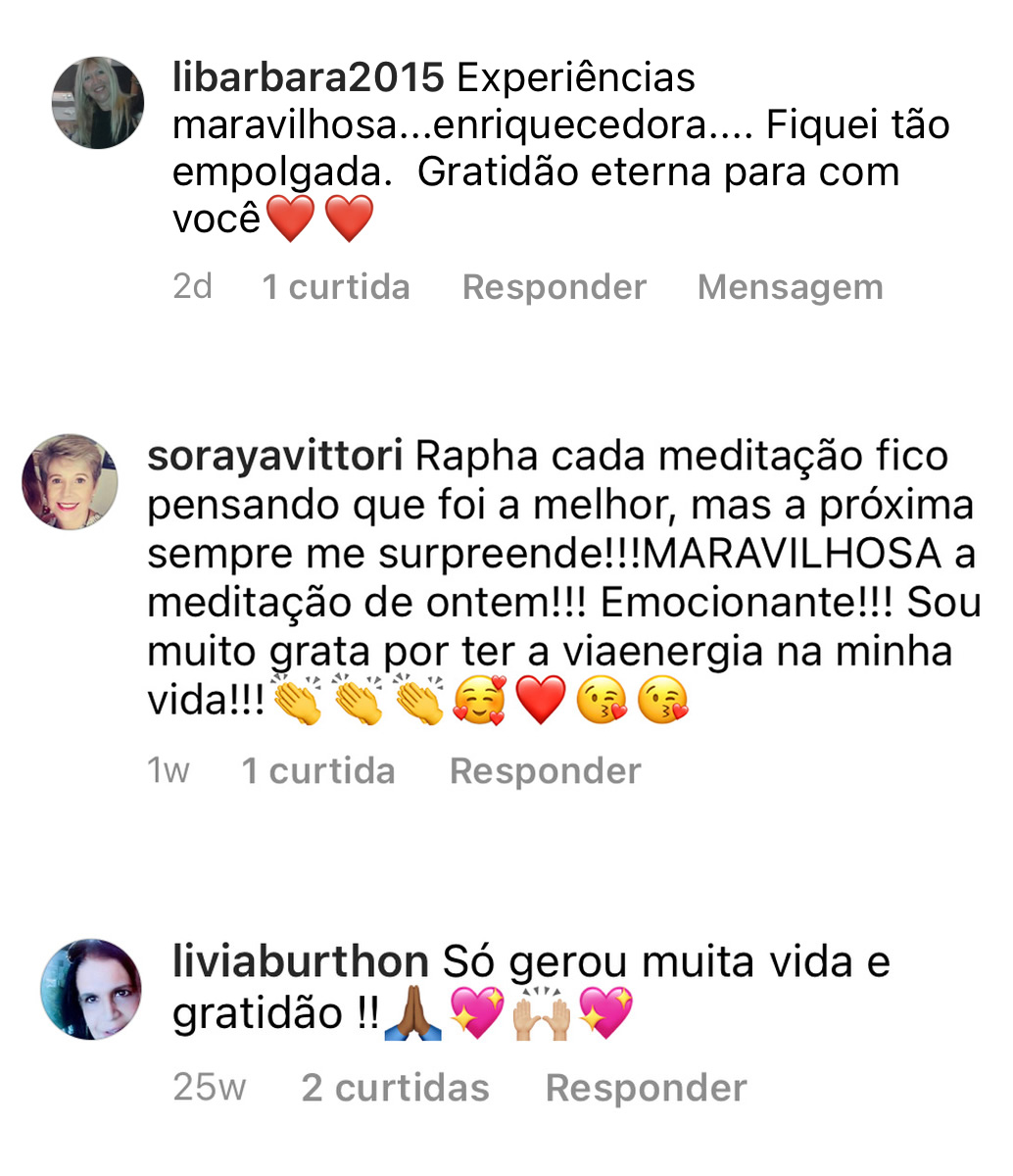Image resolution: width=1013 pixels, height=1176 pixels.
Task: Open the libarbara2015 username link
Action: click(308, 78)
